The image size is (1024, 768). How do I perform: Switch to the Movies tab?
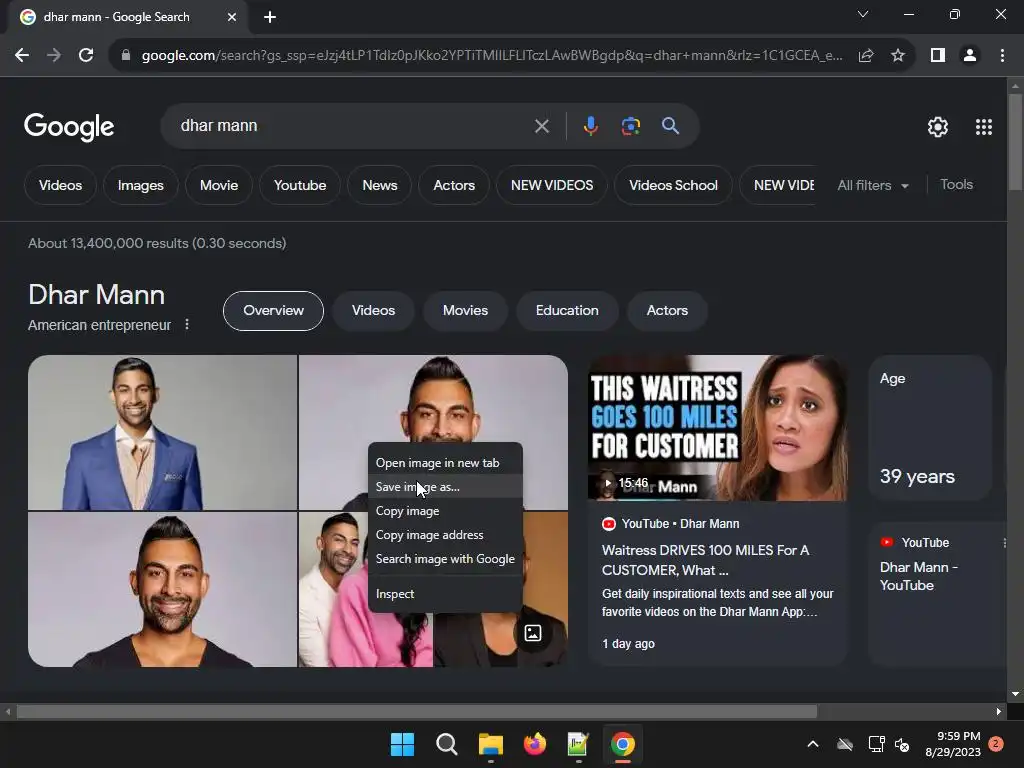(465, 311)
